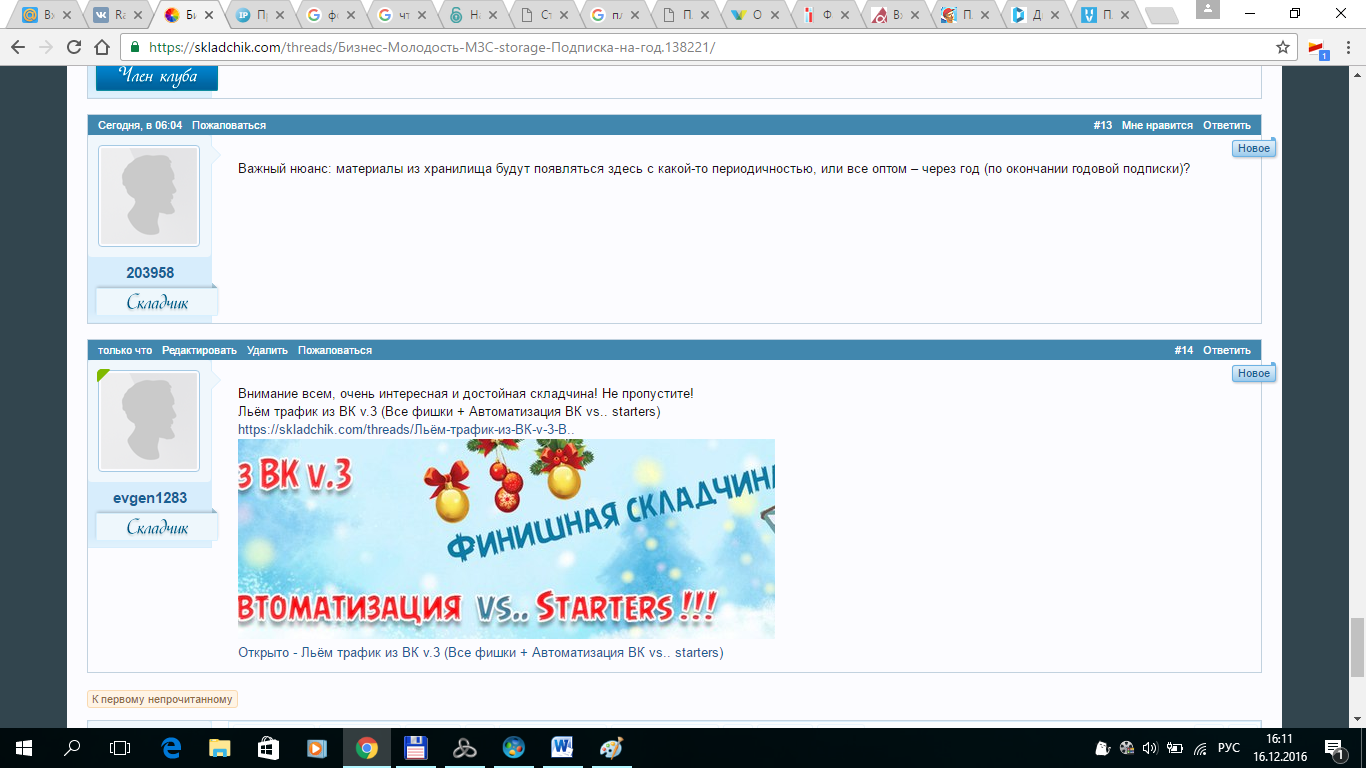Report post #14 via Пожаловаться
Image resolution: width=1366 pixels, height=768 pixels.
[x=335, y=350]
